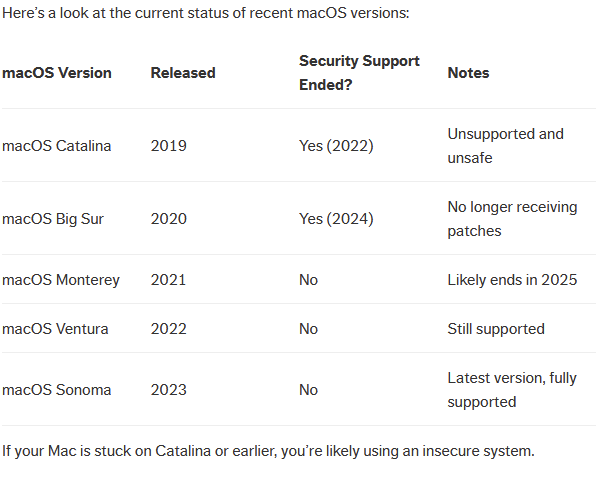
Task: Select the 'macOS Sonoma' cell
Action: point(57,390)
